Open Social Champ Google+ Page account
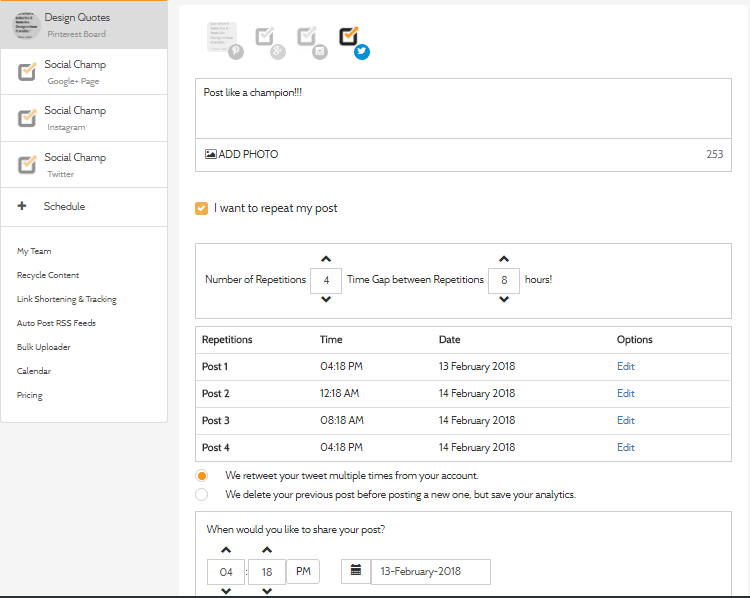750x598 pixels. click(84, 72)
